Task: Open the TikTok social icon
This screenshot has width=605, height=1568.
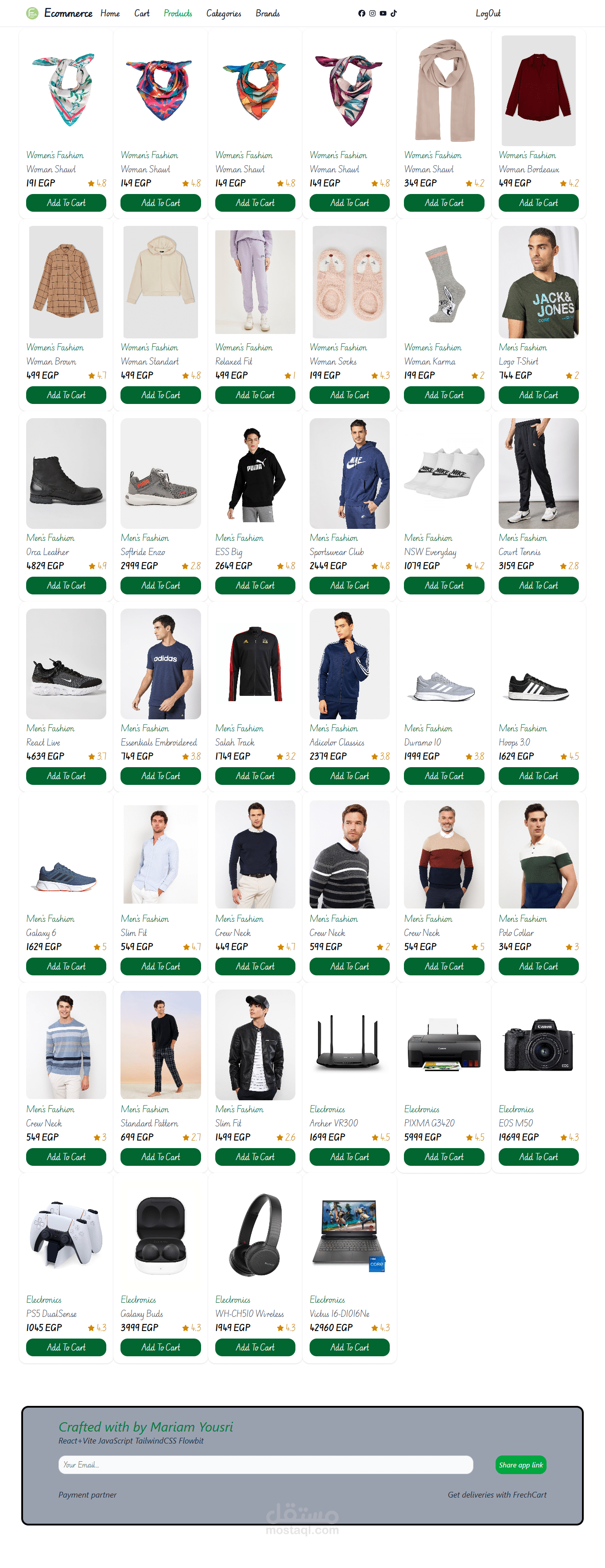Action: [394, 13]
